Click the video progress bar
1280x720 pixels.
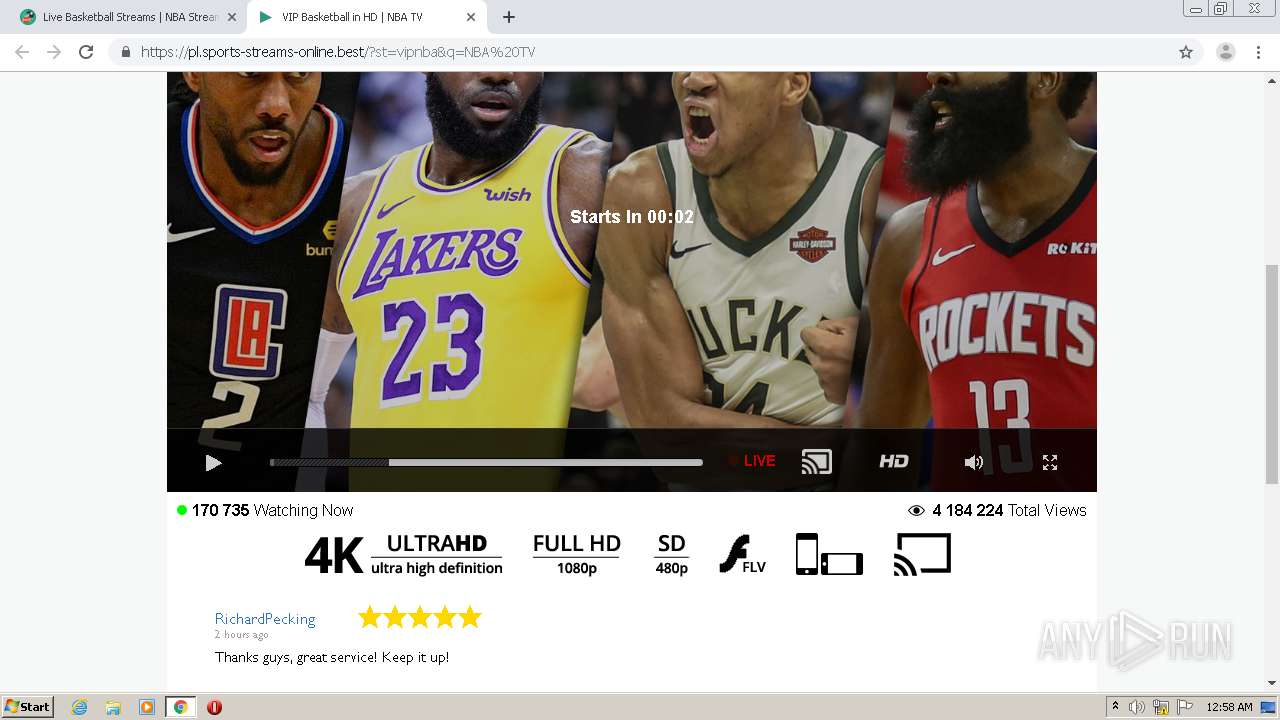486,462
